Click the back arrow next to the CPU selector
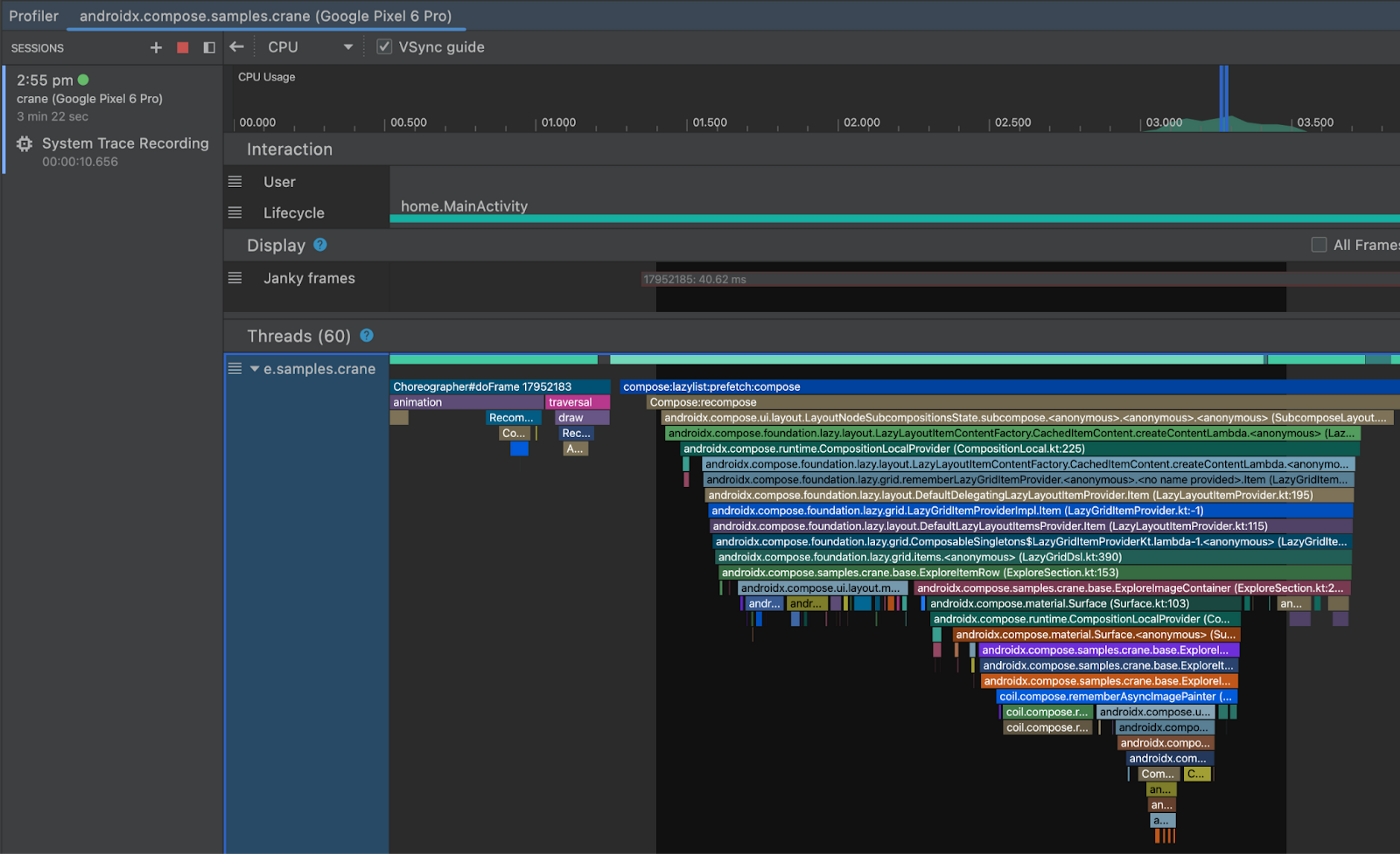The image size is (1400, 854). click(236, 47)
